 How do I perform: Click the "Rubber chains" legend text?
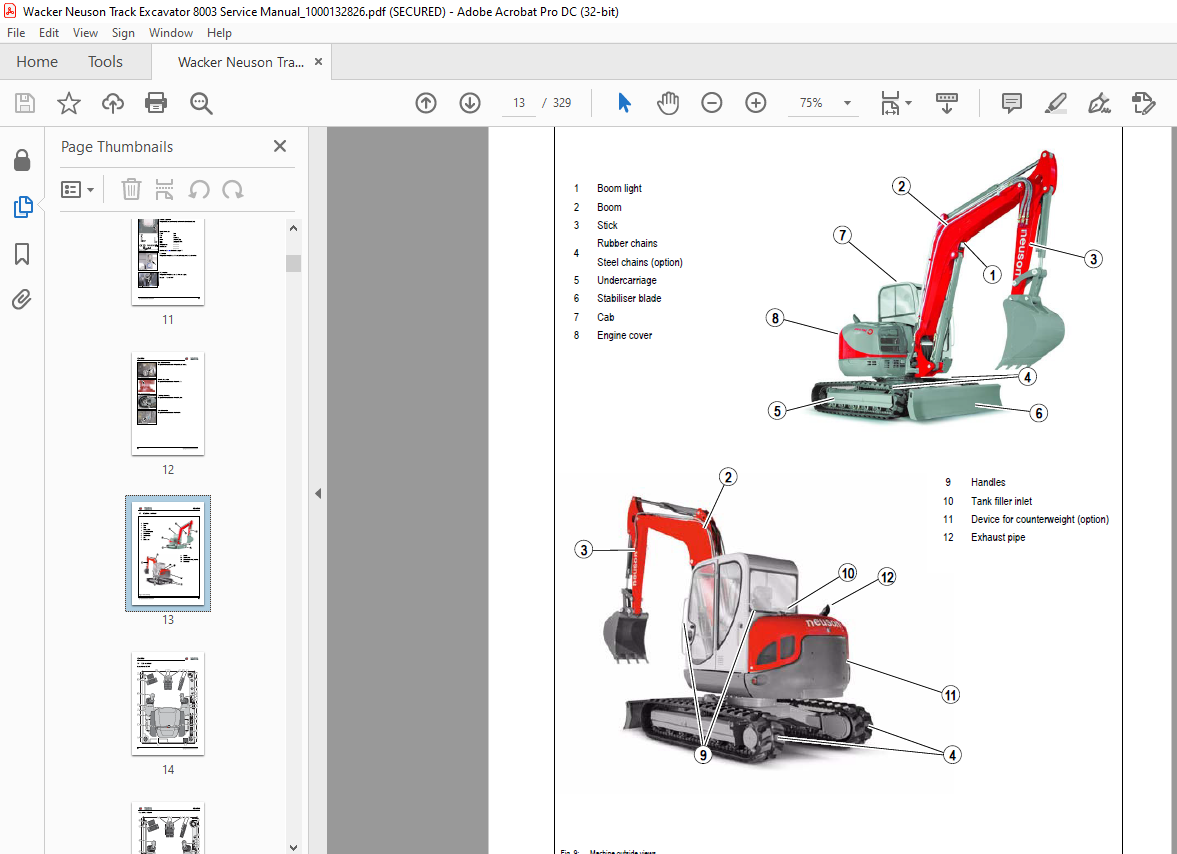tap(627, 243)
